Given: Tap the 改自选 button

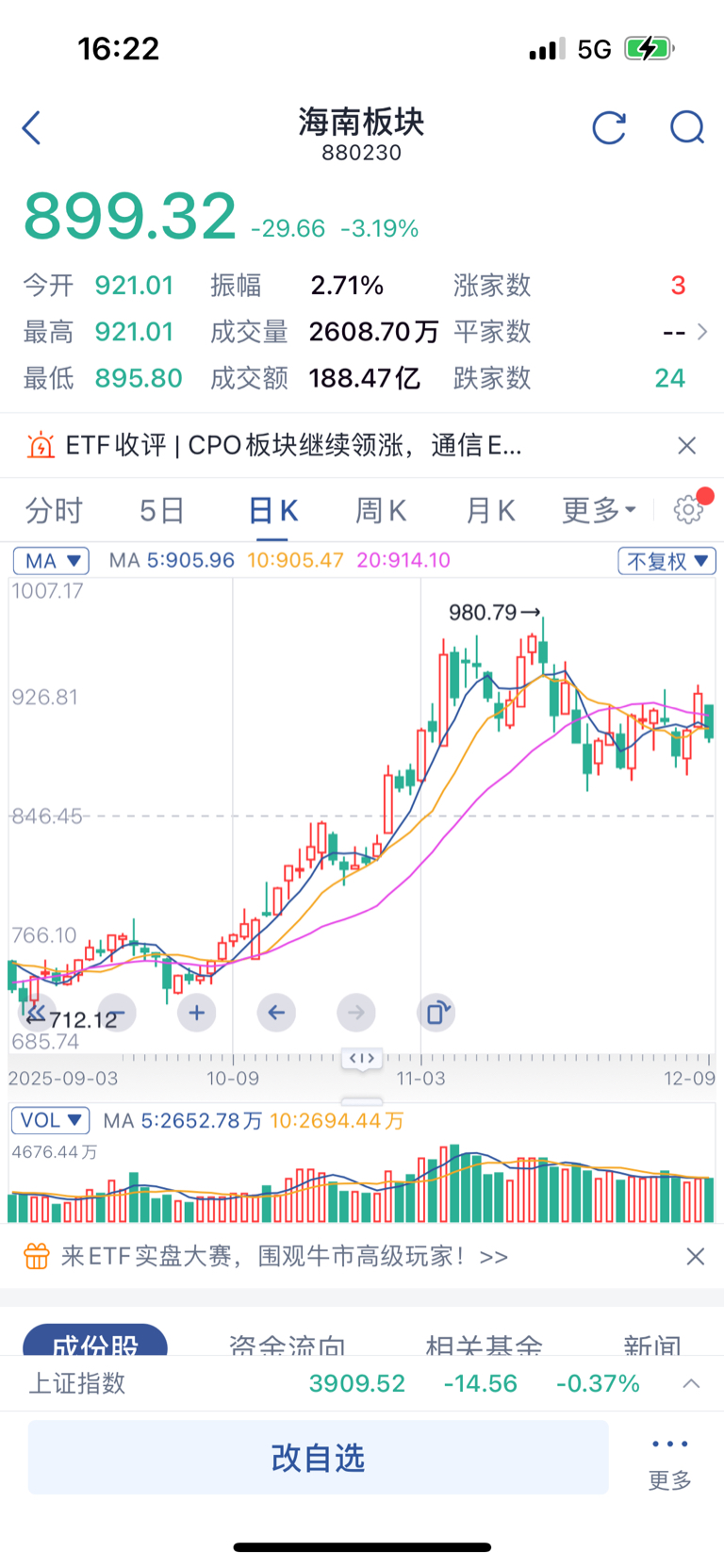Looking at the screenshot, I should pyautogui.click(x=318, y=1458).
